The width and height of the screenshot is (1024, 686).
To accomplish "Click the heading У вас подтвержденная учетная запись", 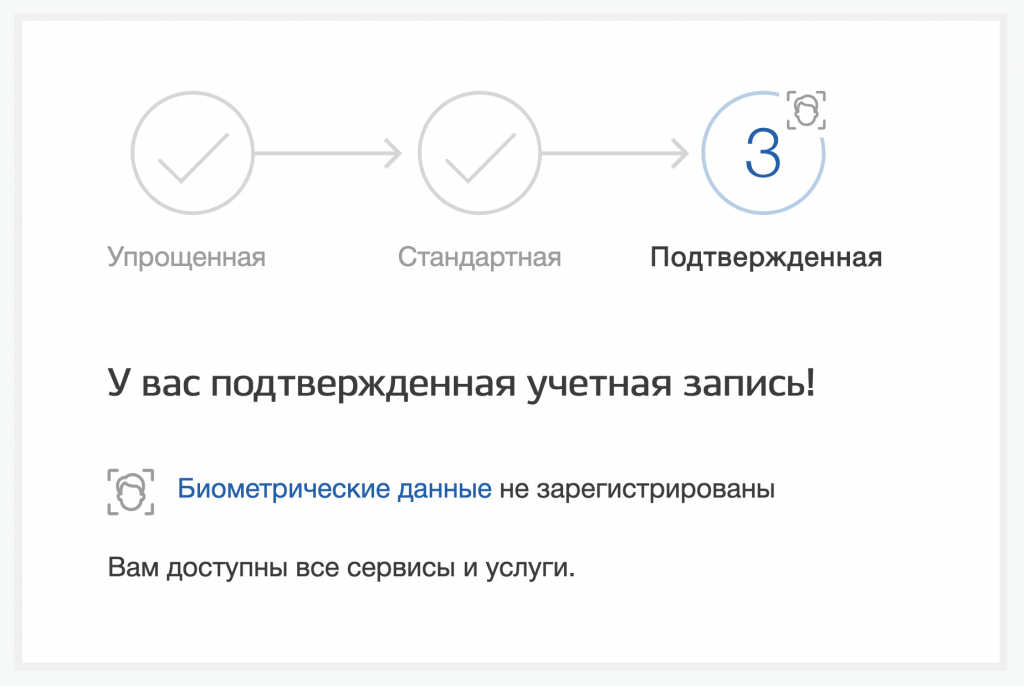I will click(x=461, y=384).
